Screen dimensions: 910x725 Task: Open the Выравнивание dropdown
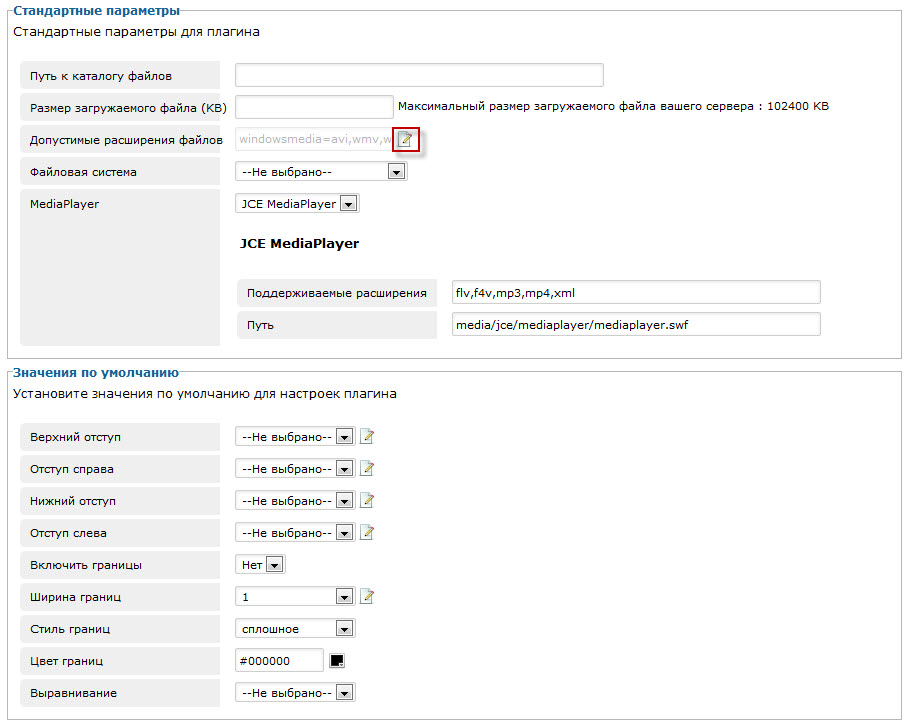tap(295, 692)
